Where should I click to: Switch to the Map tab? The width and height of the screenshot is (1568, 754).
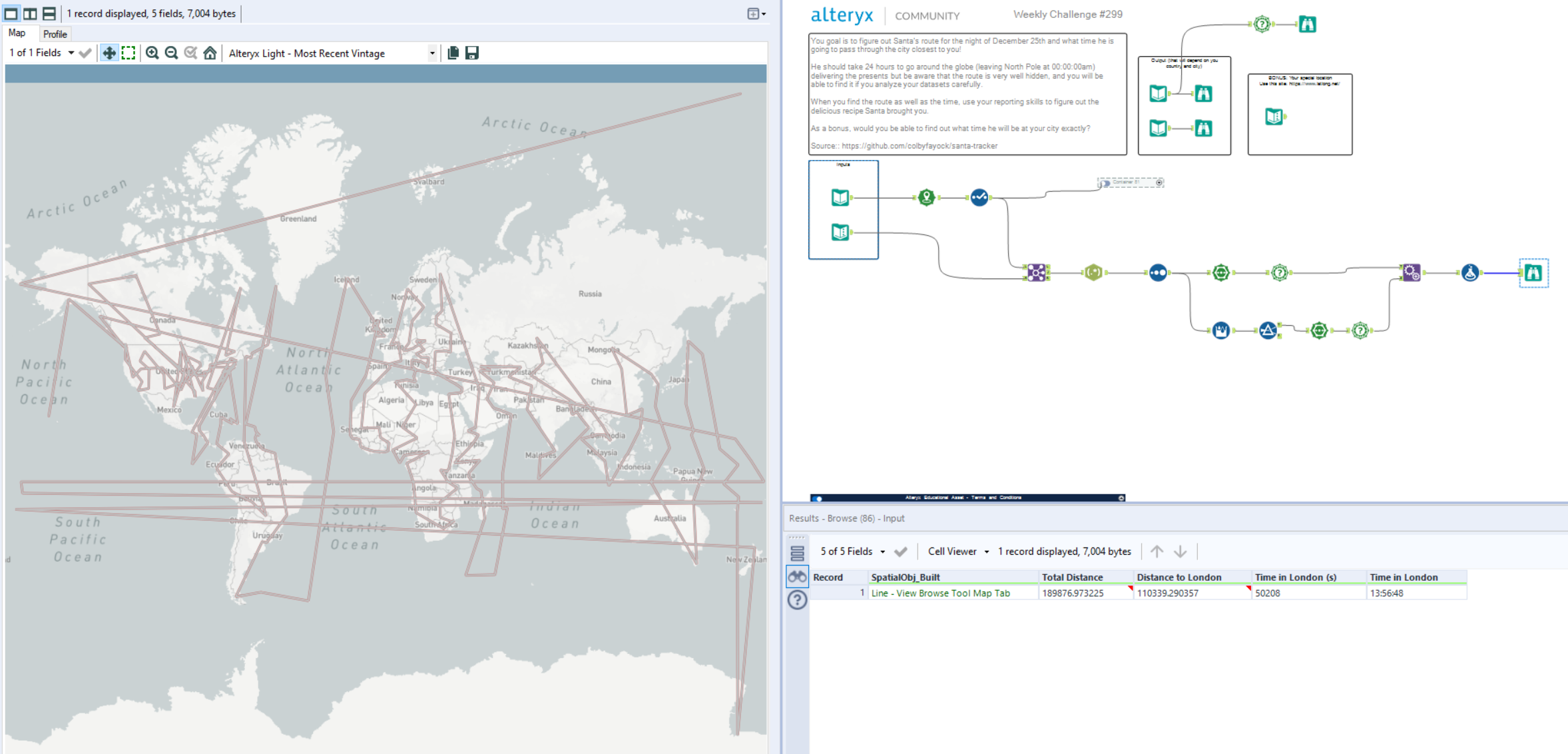click(17, 33)
